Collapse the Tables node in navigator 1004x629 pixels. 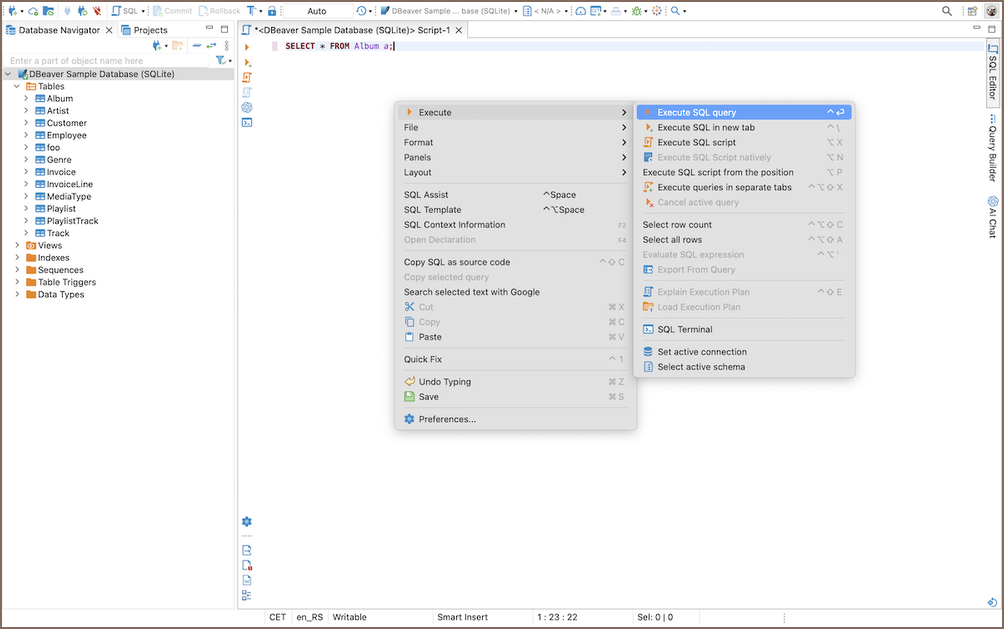[x=17, y=87]
